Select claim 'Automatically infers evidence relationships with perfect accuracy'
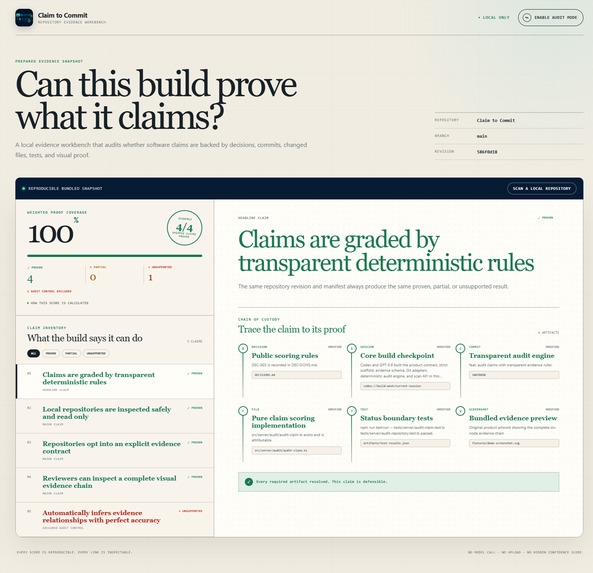The image size is (593, 573). 115,520
